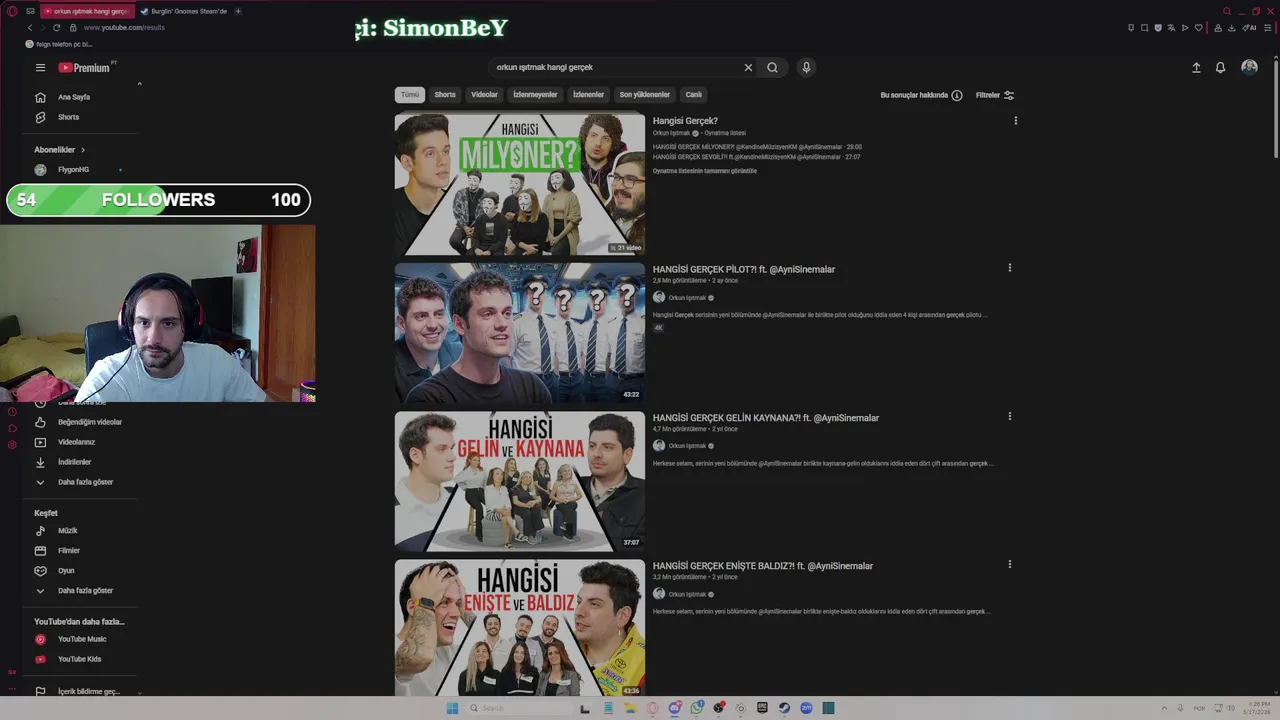This screenshot has height=720, width=1280.
Task: Open a new browser tab with plus
Action: point(238,11)
